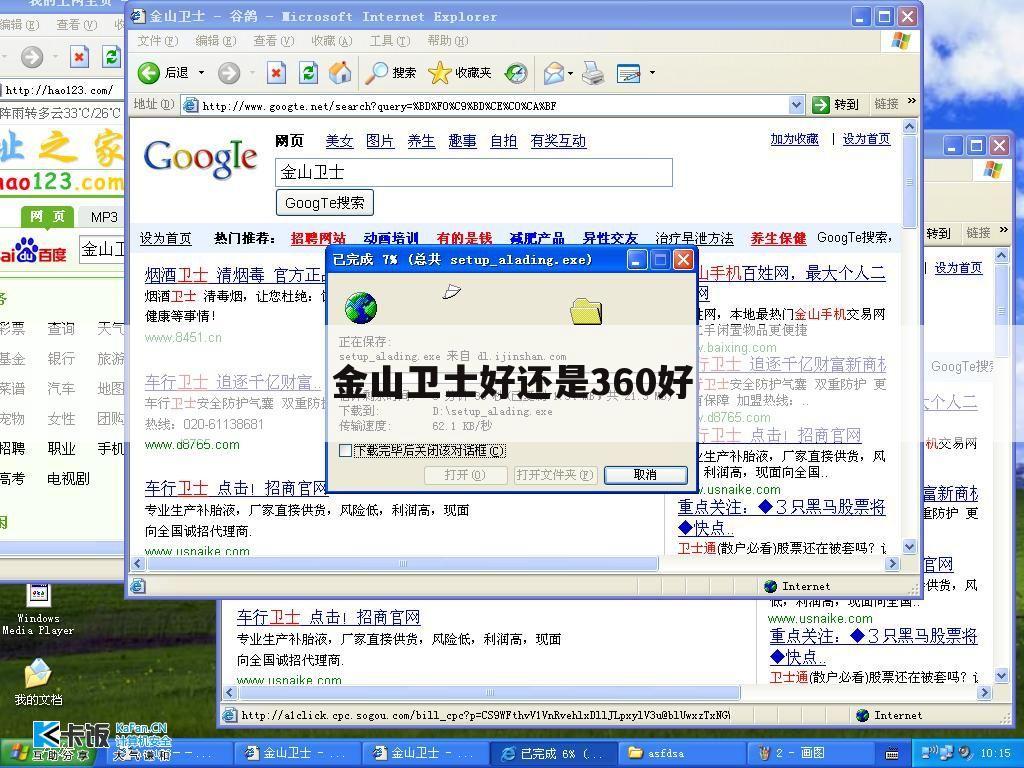Click the Home icon in the IE toolbar
The image size is (1024, 768).
coord(340,72)
